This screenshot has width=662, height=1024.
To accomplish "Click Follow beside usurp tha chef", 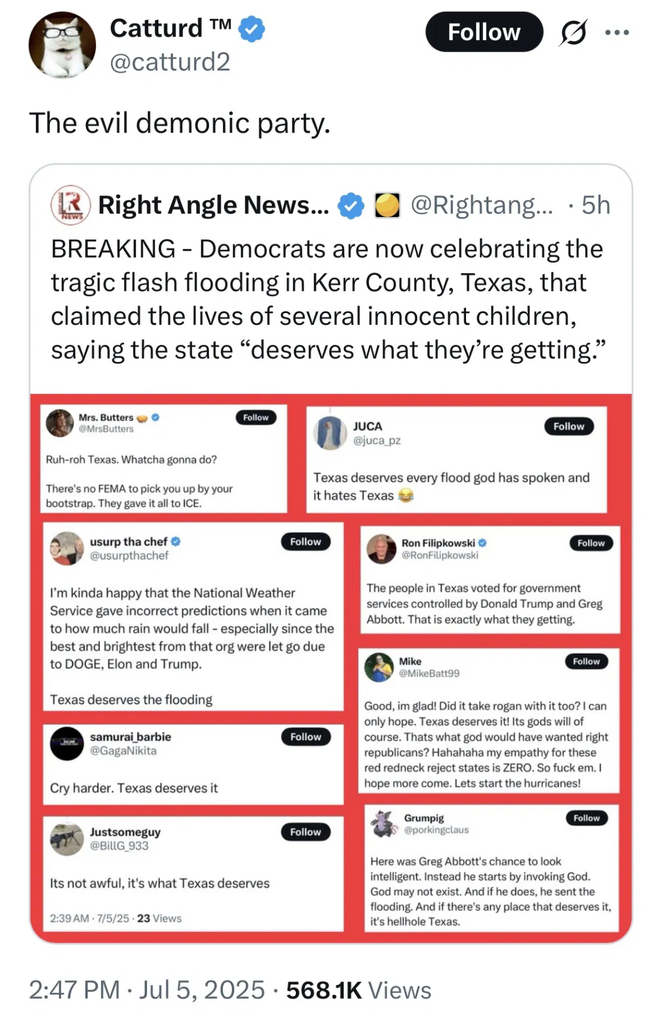I will click(305, 542).
